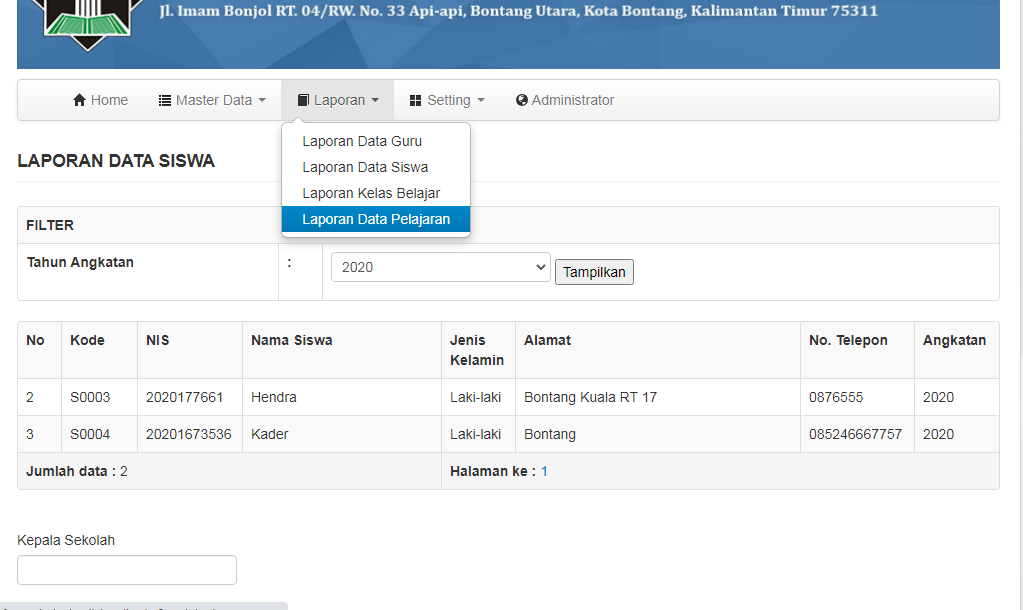Click the Home house icon

[79, 100]
